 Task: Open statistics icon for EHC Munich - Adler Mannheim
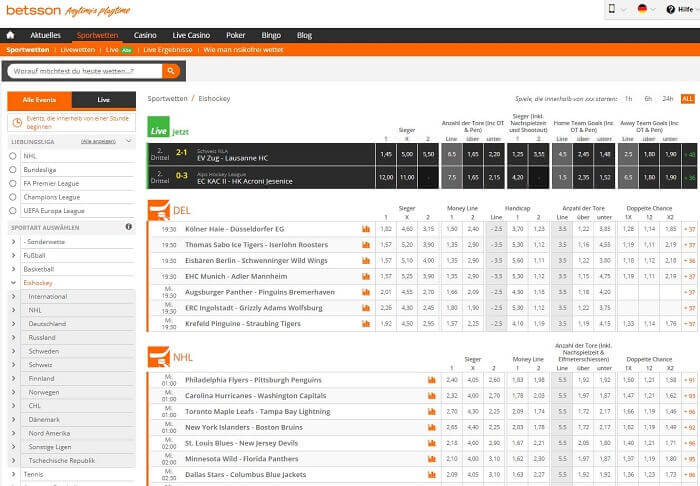[366, 276]
